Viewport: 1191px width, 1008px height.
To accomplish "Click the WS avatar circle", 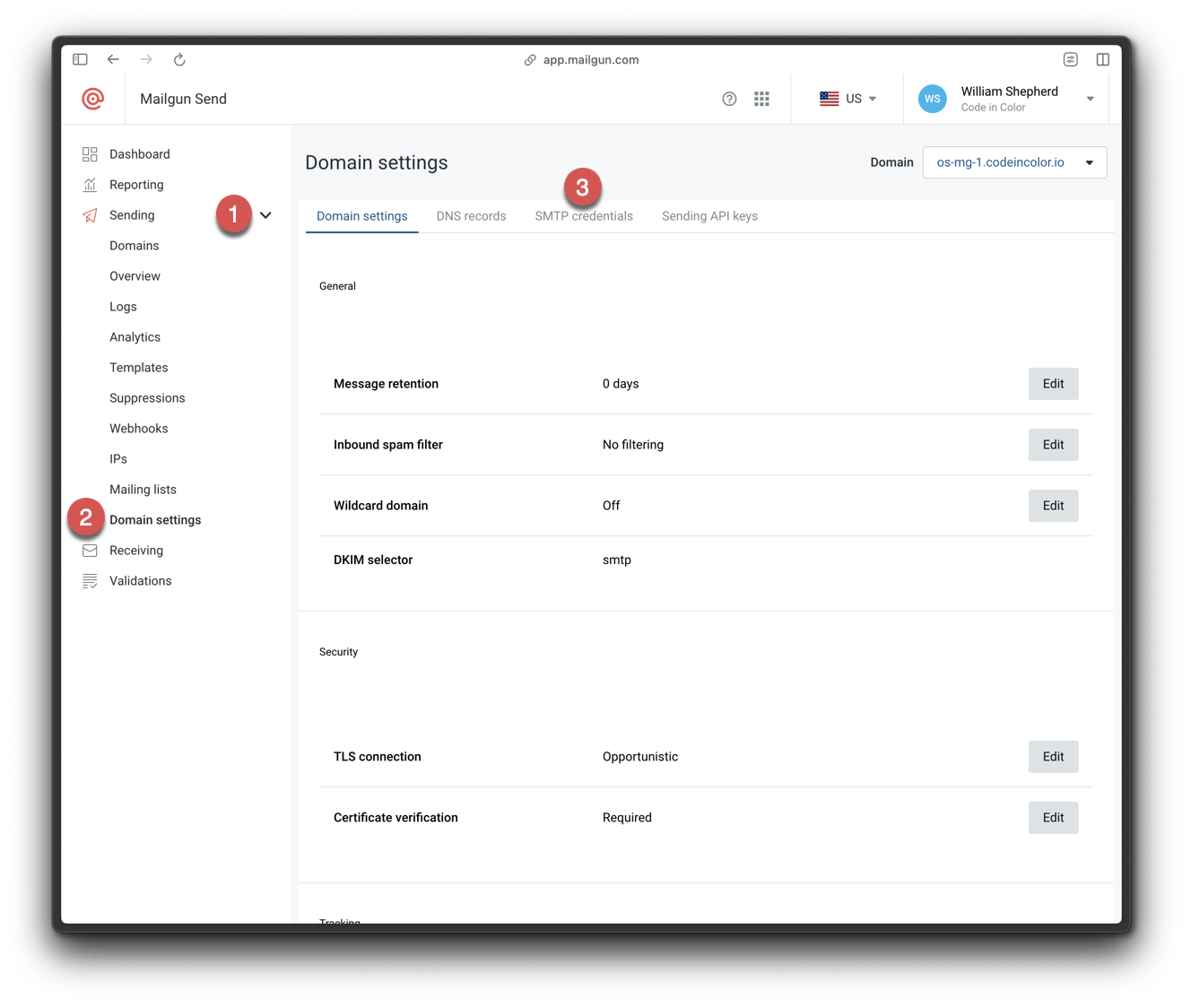I will click(x=933, y=99).
